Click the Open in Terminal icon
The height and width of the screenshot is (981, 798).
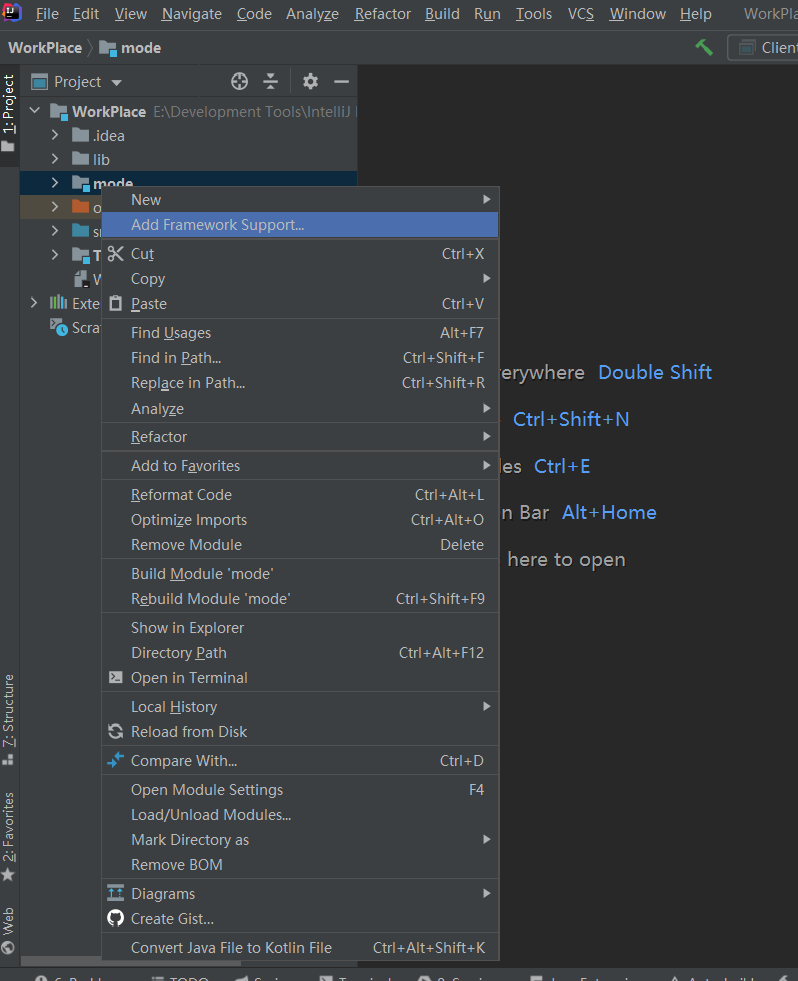(x=116, y=677)
